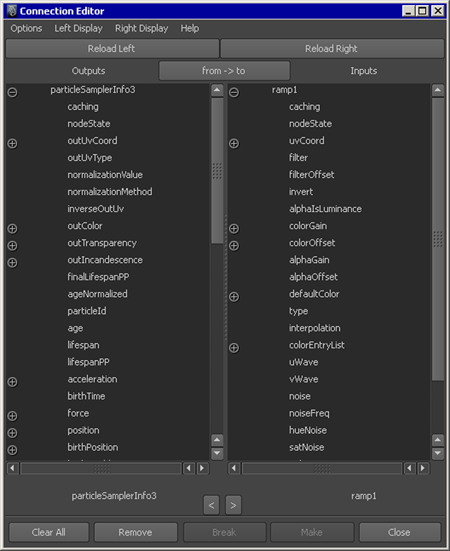Expand outTransparency with its plus icon
Screen dimensions: 450x551
pos(12,246)
